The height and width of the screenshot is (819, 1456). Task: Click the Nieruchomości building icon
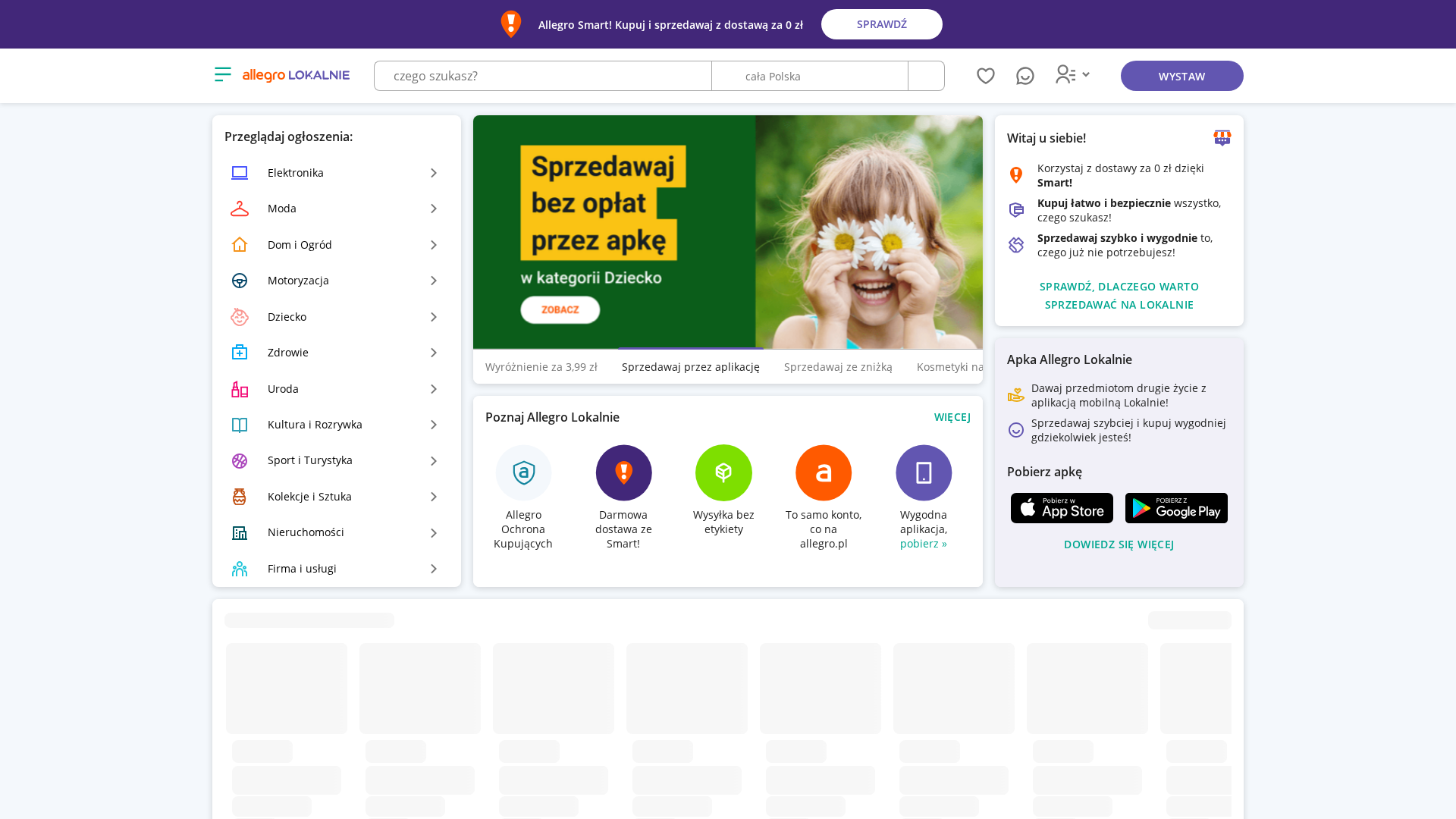click(x=240, y=533)
